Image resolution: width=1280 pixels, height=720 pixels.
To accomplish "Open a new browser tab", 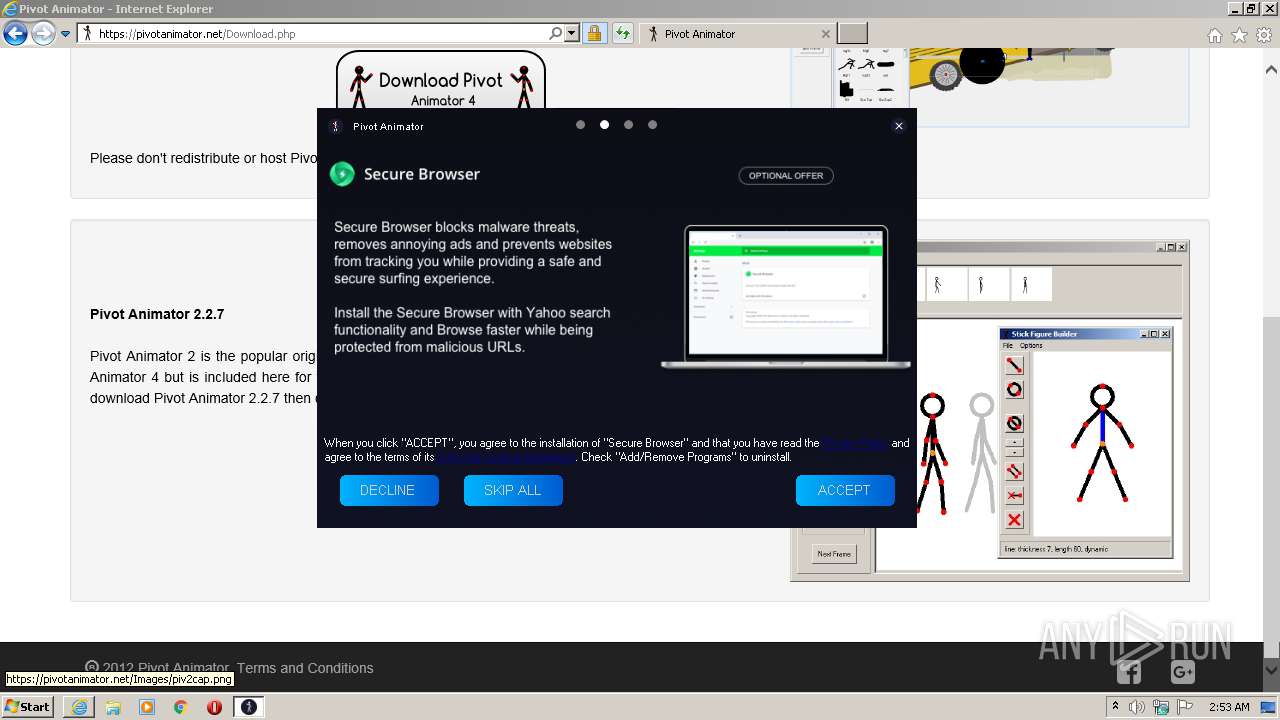I will [x=852, y=34].
